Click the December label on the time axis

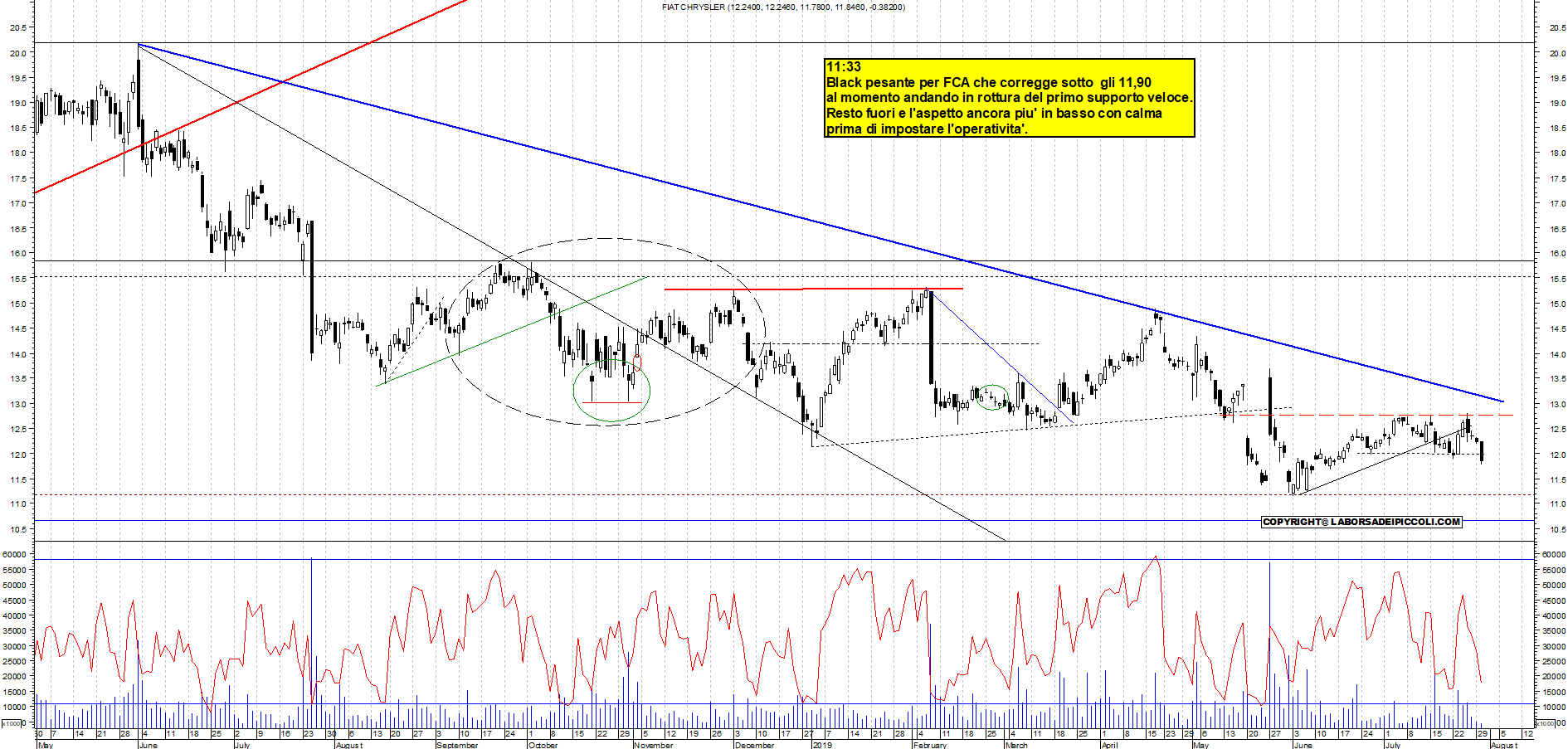coord(756,745)
